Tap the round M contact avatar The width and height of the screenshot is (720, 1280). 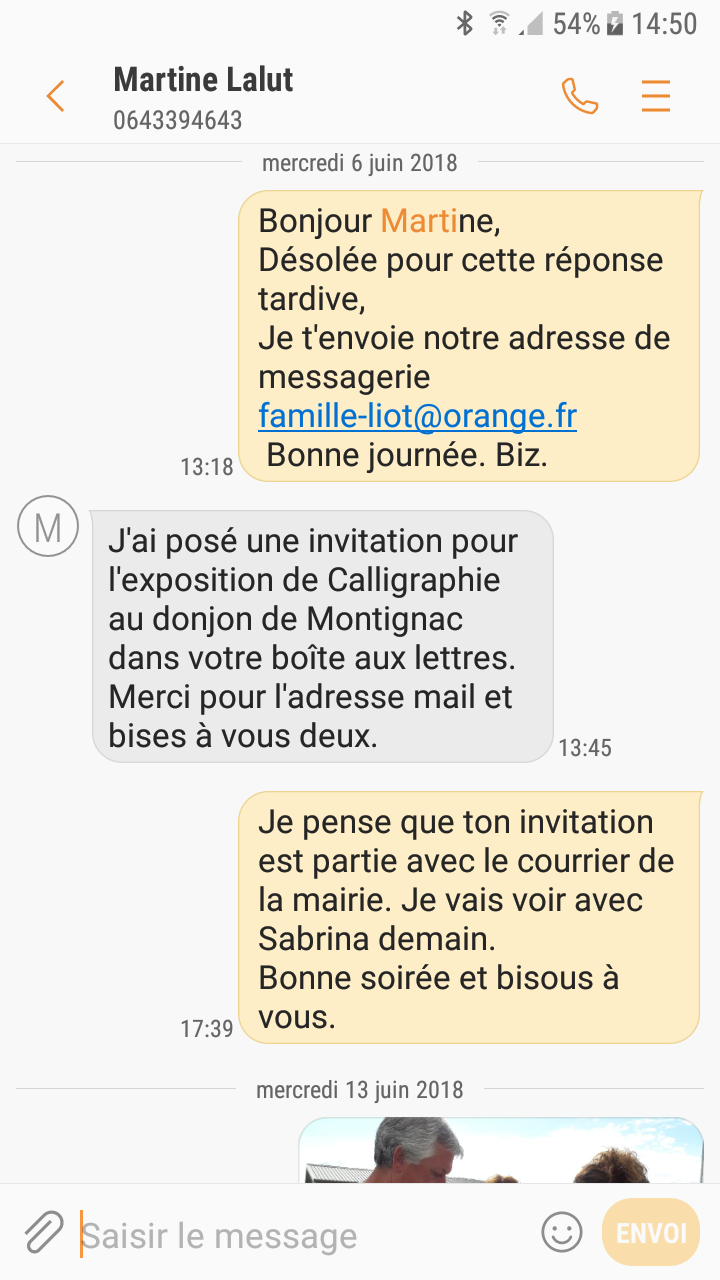point(47,526)
